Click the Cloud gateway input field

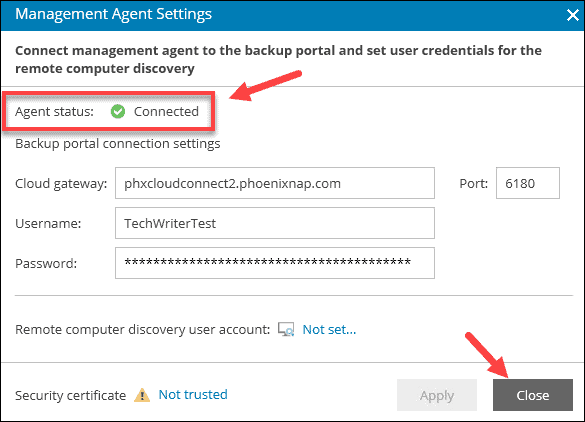[275, 183]
